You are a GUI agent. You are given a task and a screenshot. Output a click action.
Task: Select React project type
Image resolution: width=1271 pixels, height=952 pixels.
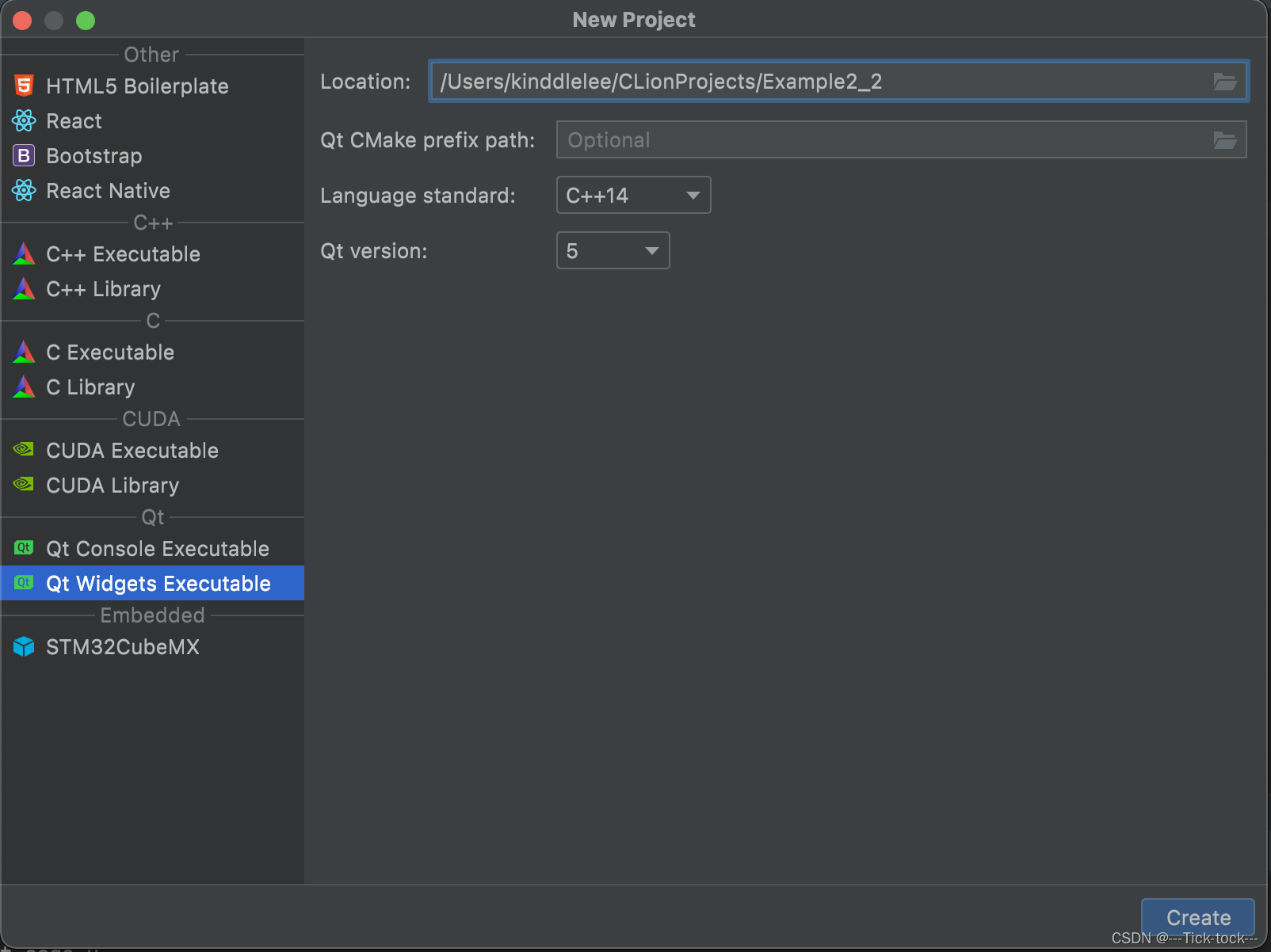coord(152,120)
